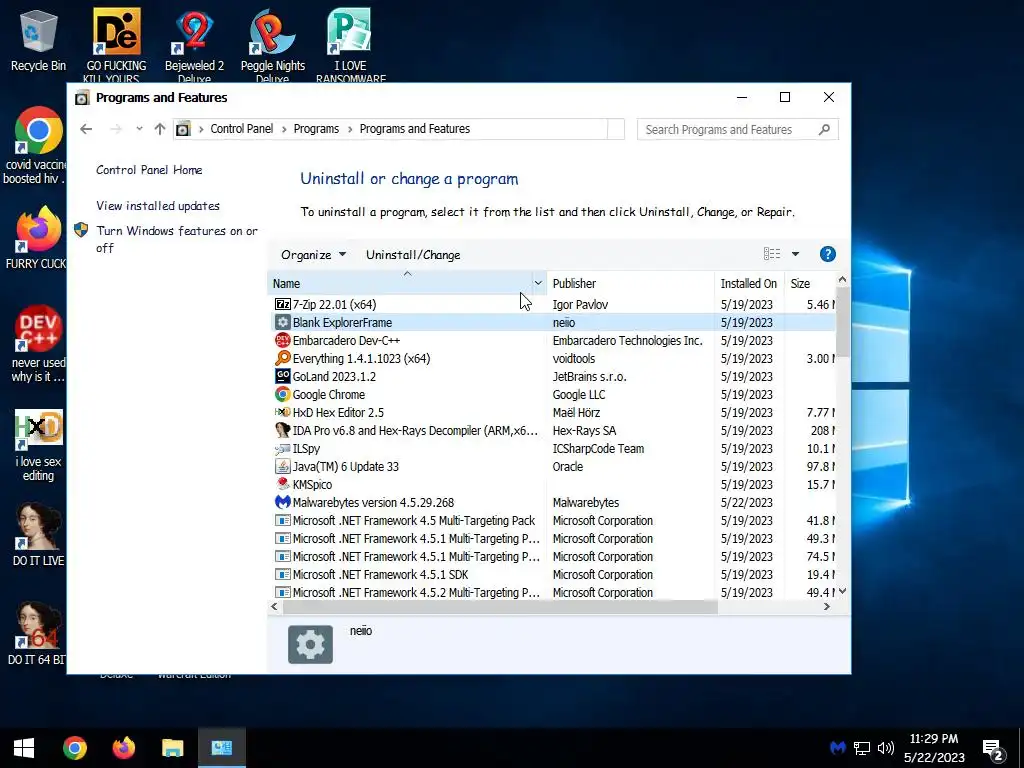Click the horizontal scrollbar right arrow
This screenshot has width=1024, height=768.
[x=827, y=607]
